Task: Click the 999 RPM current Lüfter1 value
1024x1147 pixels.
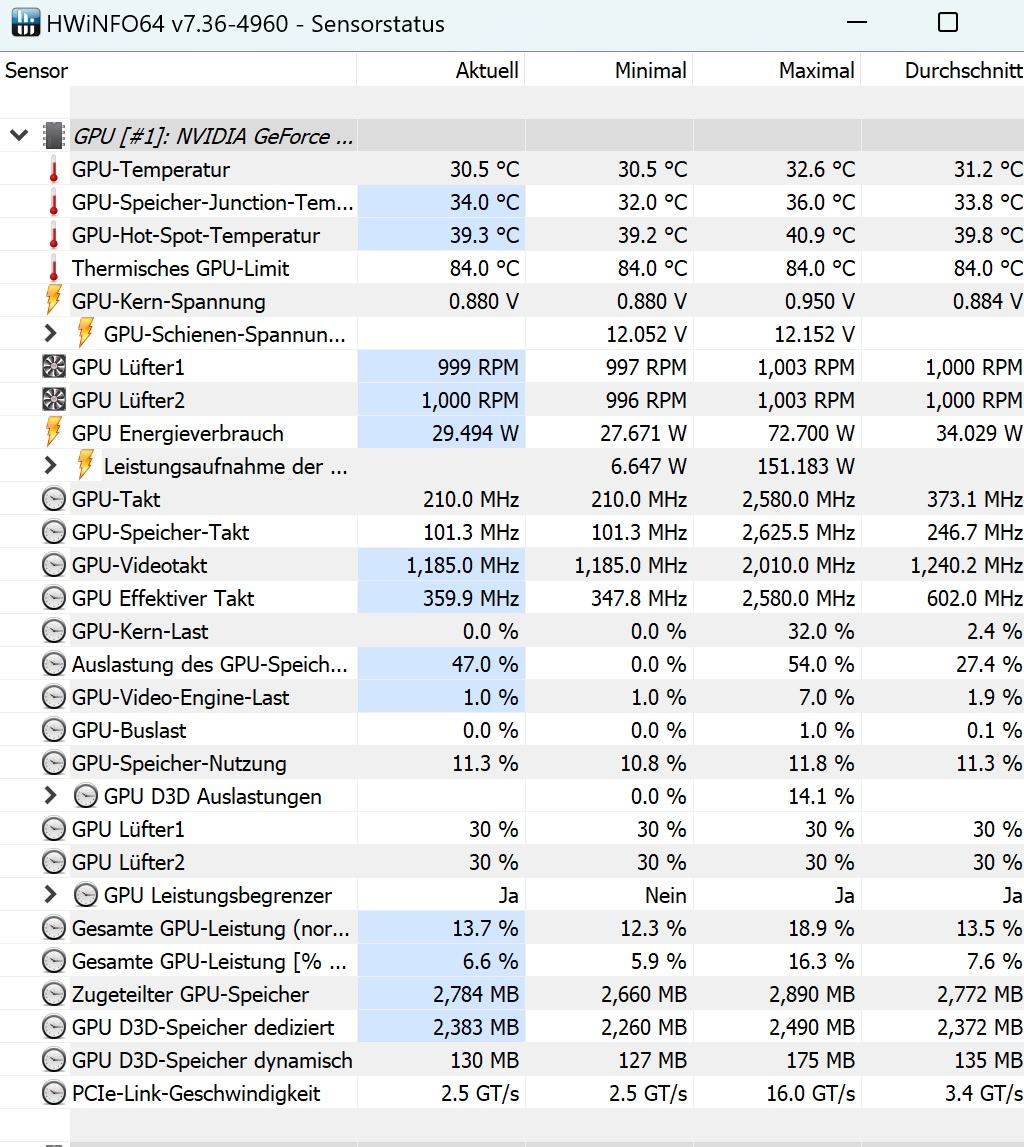Action: click(x=478, y=366)
